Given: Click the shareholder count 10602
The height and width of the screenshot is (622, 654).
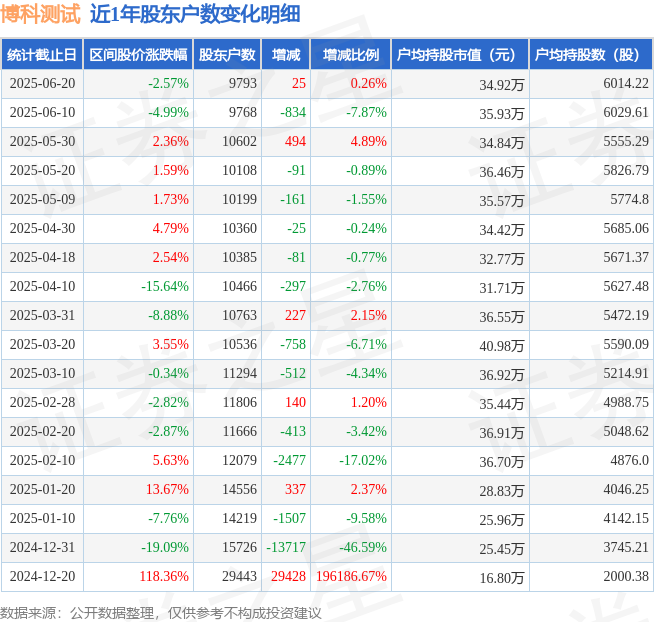Looking at the screenshot, I should (x=239, y=141).
